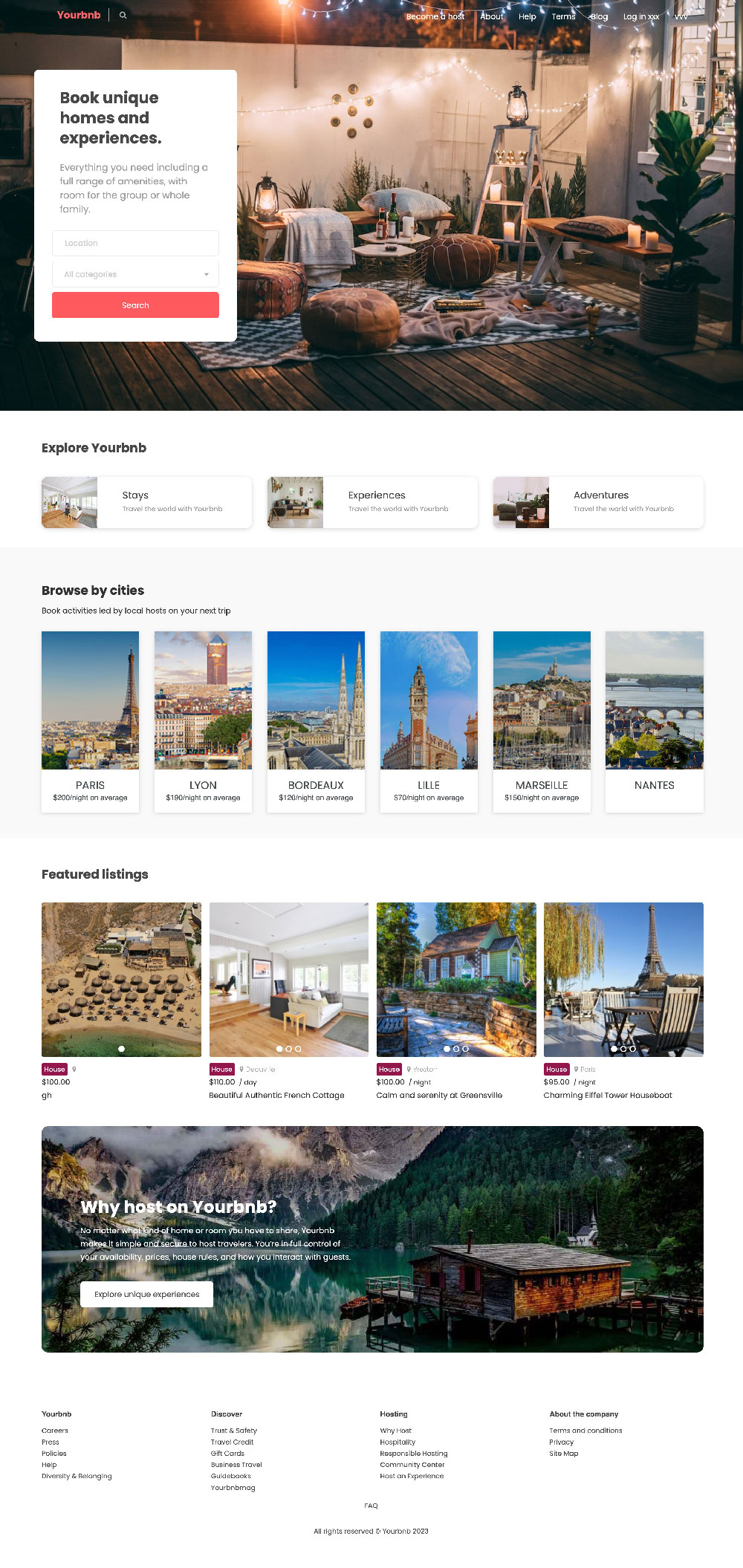Click the search magnifier icon in header

(123, 15)
